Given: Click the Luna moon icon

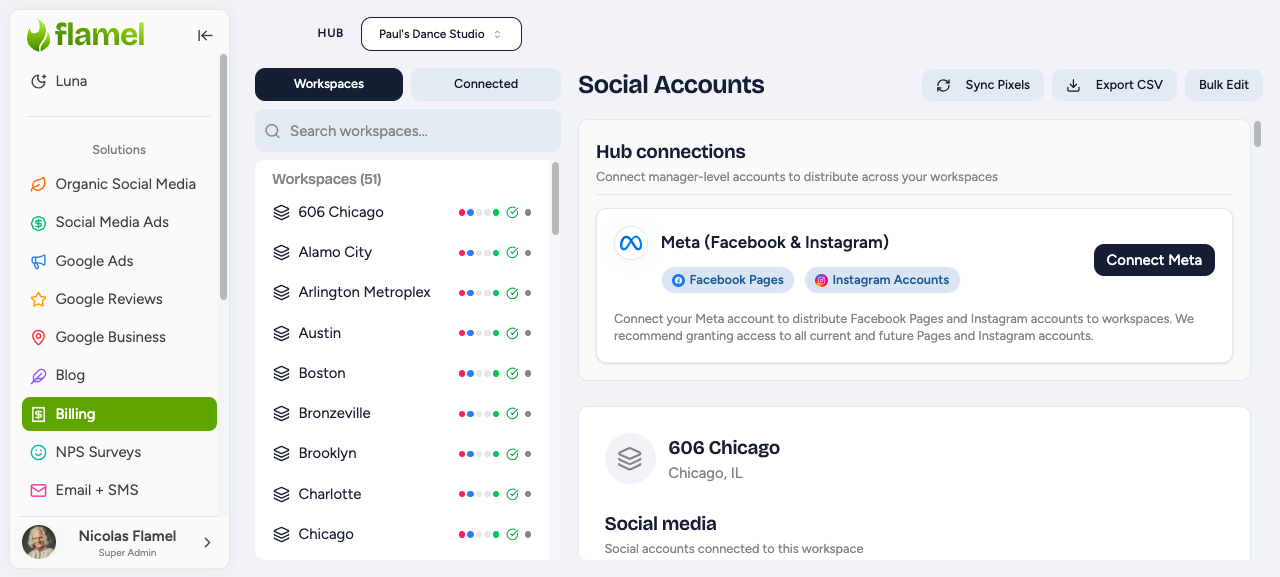Looking at the screenshot, I should [x=38, y=81].
